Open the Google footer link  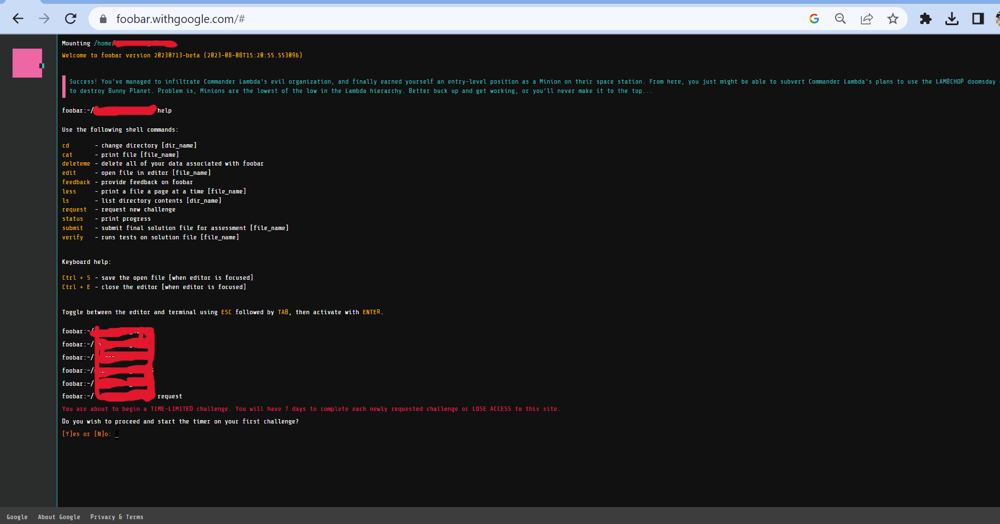point(17,517)
